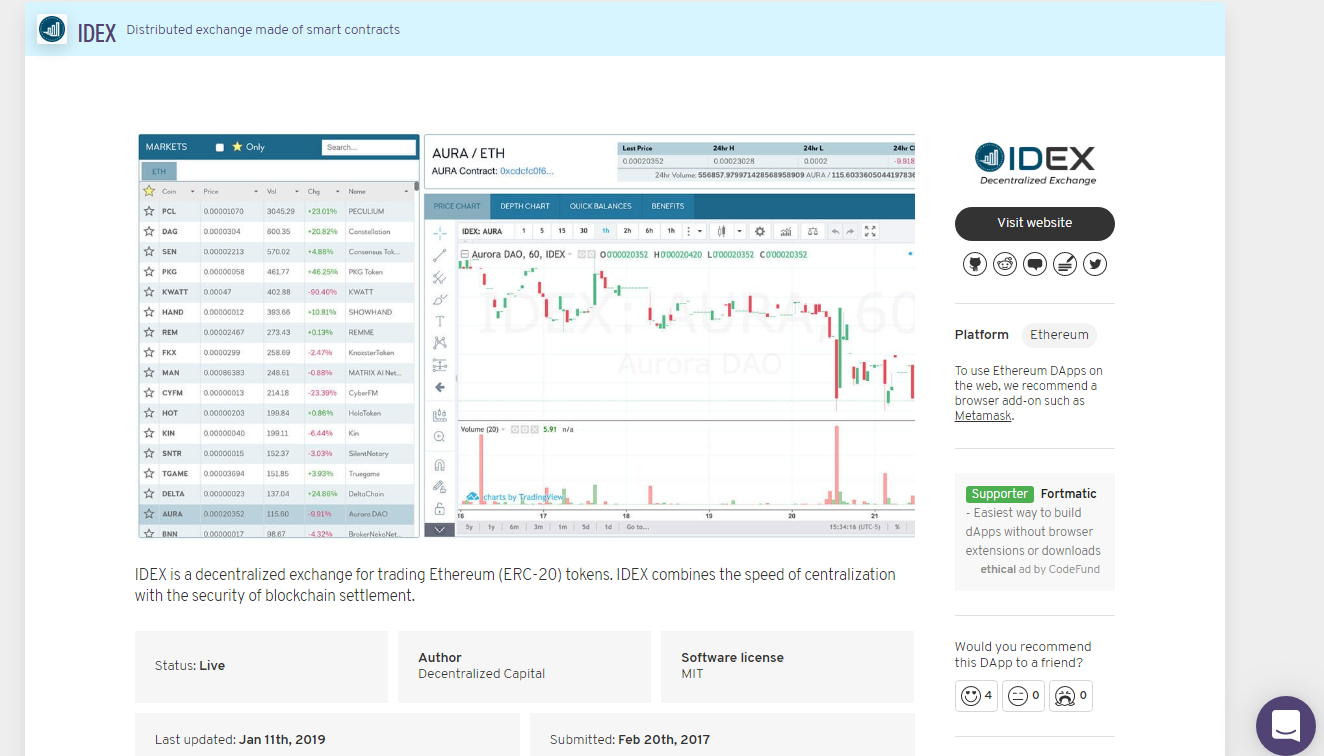Viewport: 1324px width, 756px height.
Task: Select the pitchfork drawing tool in chart
Action: point(439,277)
